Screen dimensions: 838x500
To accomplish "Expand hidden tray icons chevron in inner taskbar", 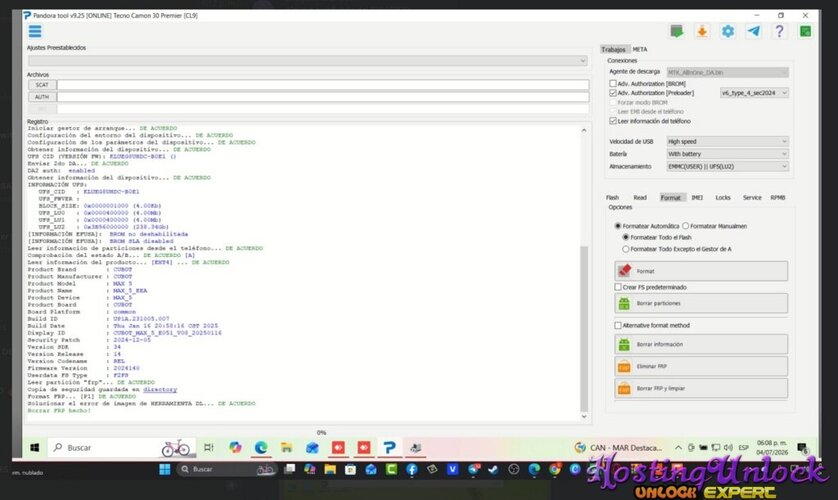I will 678,448.
